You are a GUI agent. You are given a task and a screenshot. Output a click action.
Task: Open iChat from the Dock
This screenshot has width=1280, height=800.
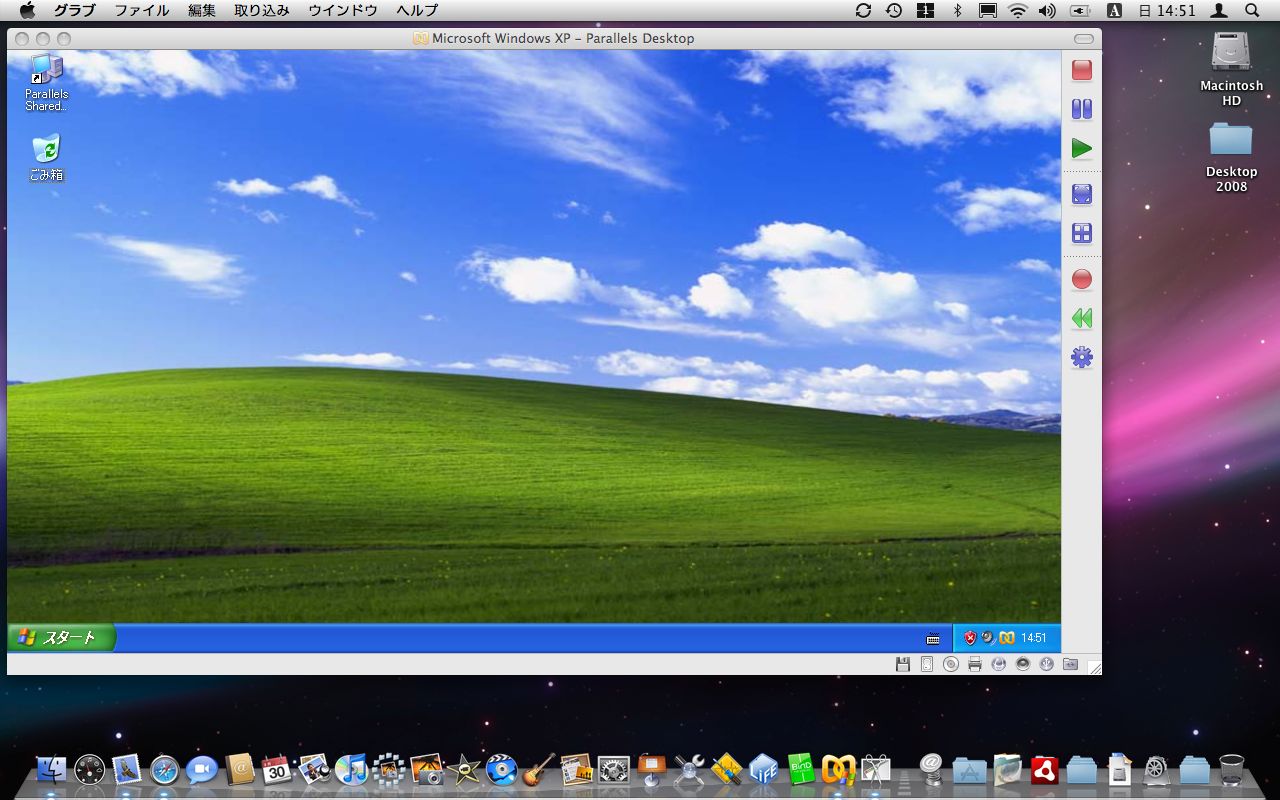pyautogui.click(x=201, y=769)
